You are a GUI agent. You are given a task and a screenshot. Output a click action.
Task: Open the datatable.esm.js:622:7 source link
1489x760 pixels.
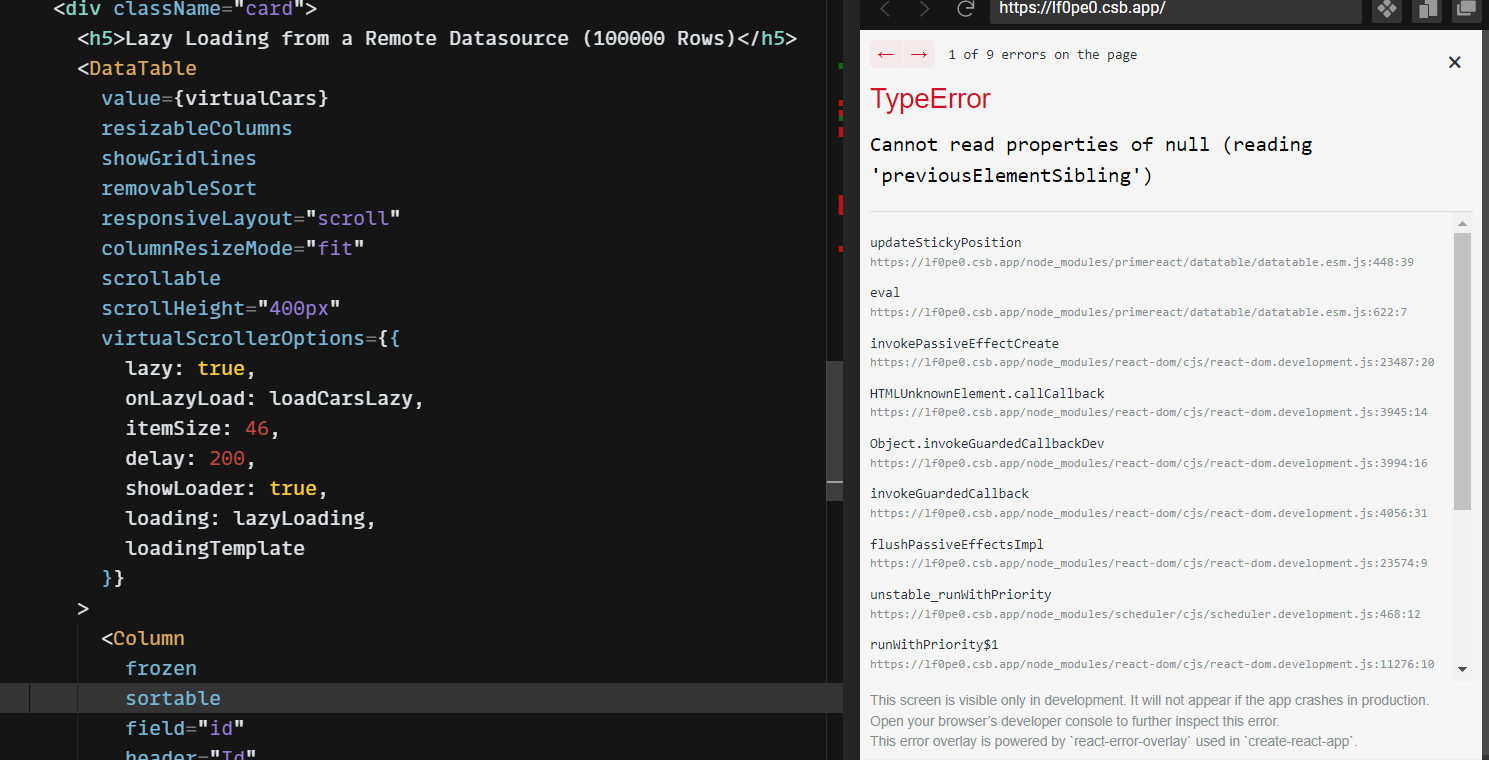point(1138,312)
